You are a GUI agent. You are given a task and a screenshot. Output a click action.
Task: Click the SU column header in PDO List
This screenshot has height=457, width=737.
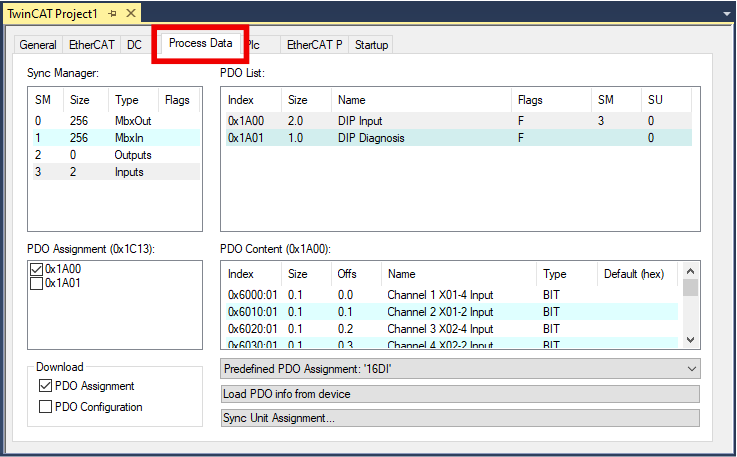[666, 100]
